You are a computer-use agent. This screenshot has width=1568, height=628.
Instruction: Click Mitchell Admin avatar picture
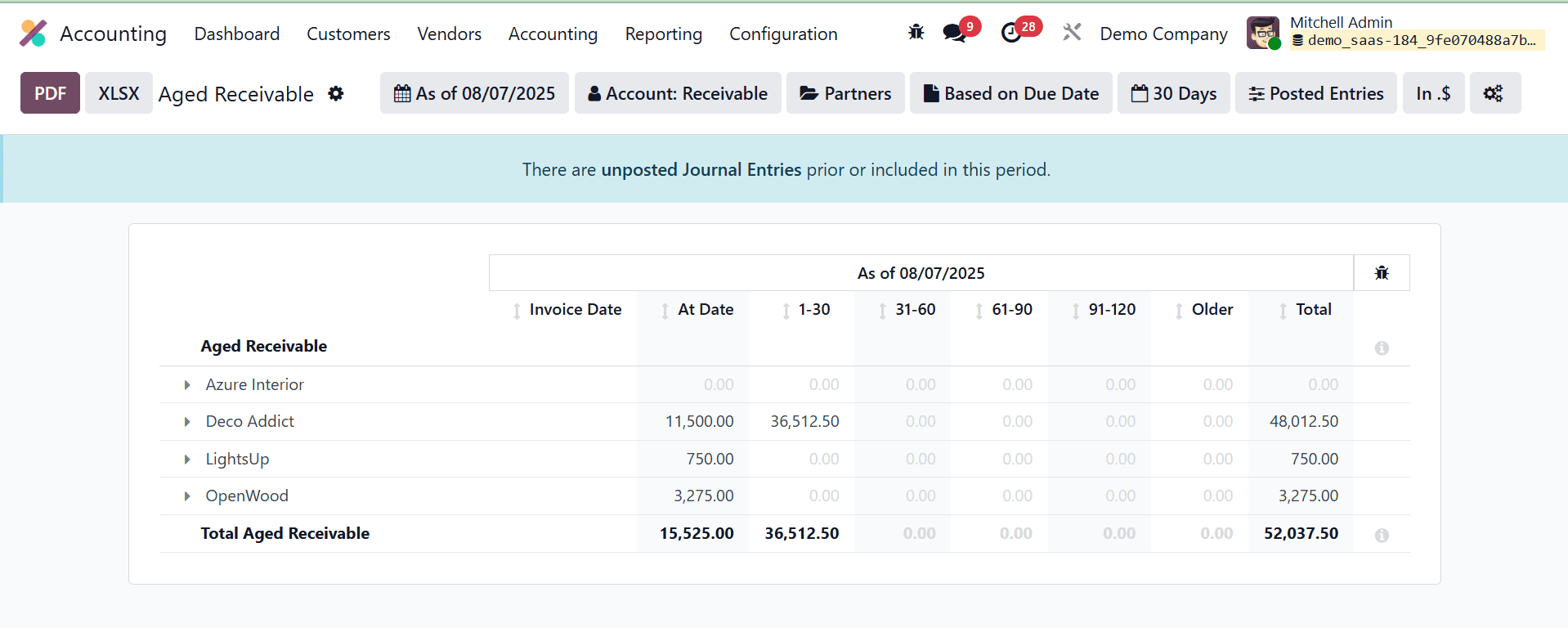[1263, 33]
